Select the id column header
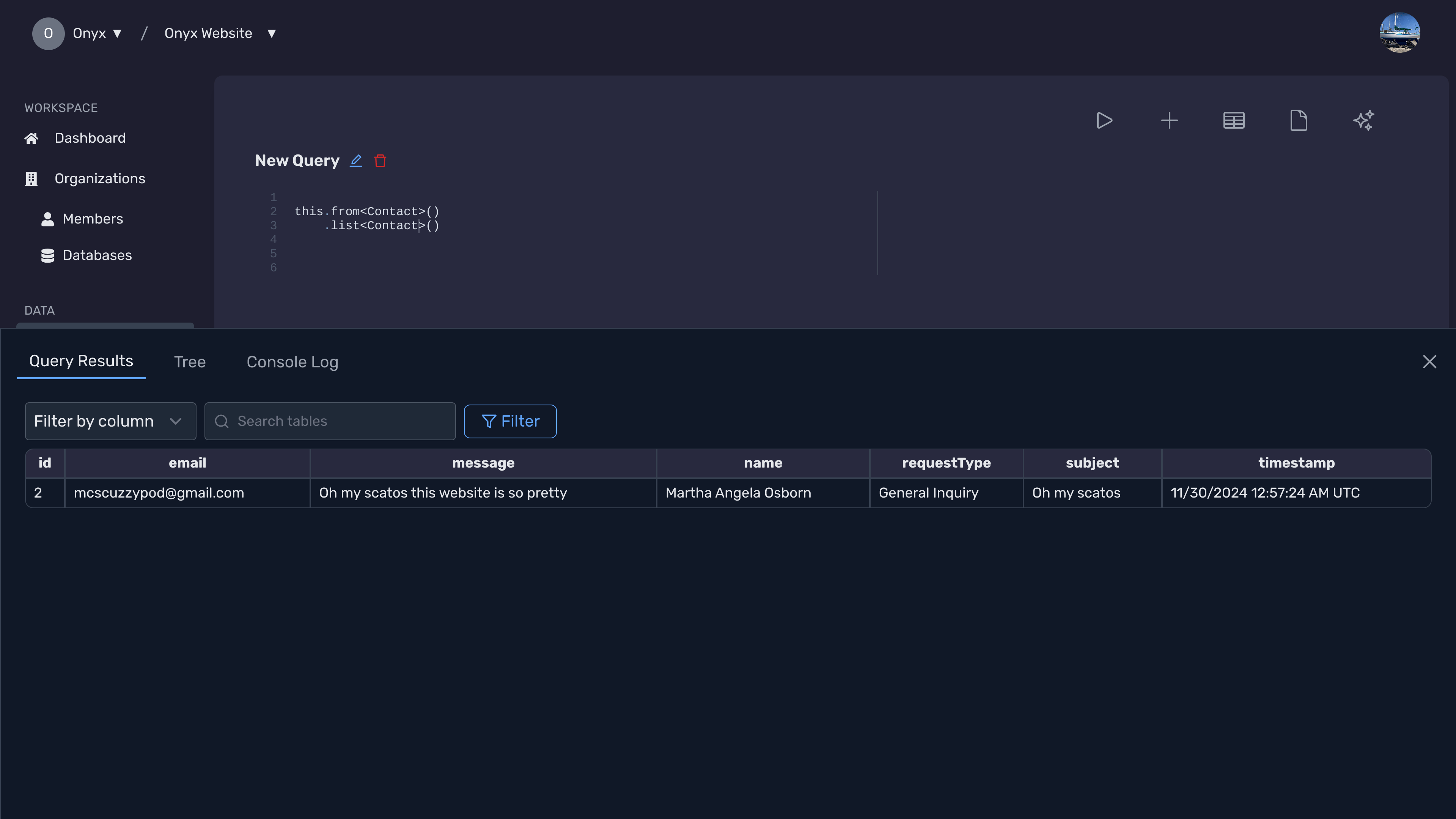The height and width of the screenshot is (819, 1456). (x=45, y=463)
